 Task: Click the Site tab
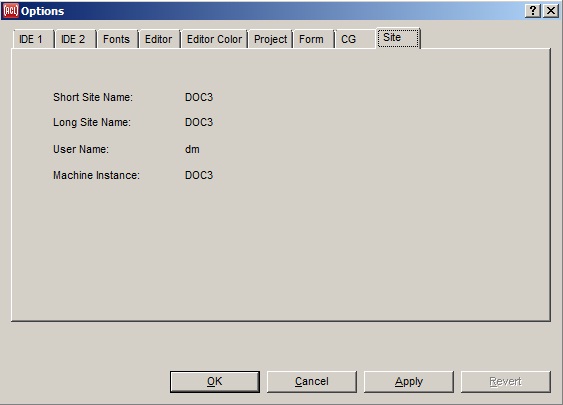click(398, 38)
